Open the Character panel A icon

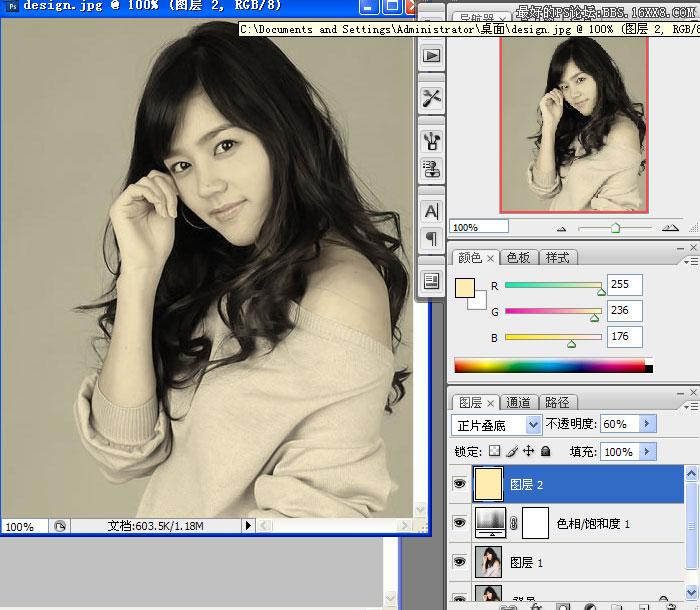[x=431, y=211]
